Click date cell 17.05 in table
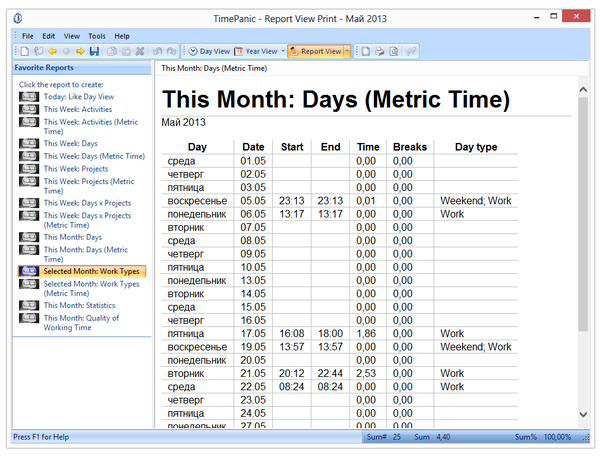The width and height of the screenshot is (600, 456). pos(253,334)
